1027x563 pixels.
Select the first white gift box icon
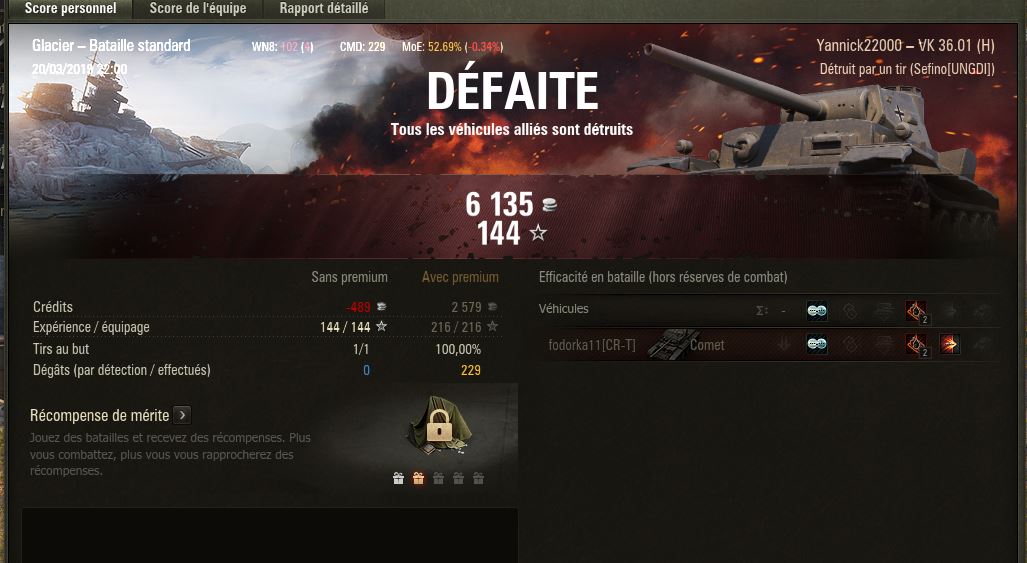point(398,479)
